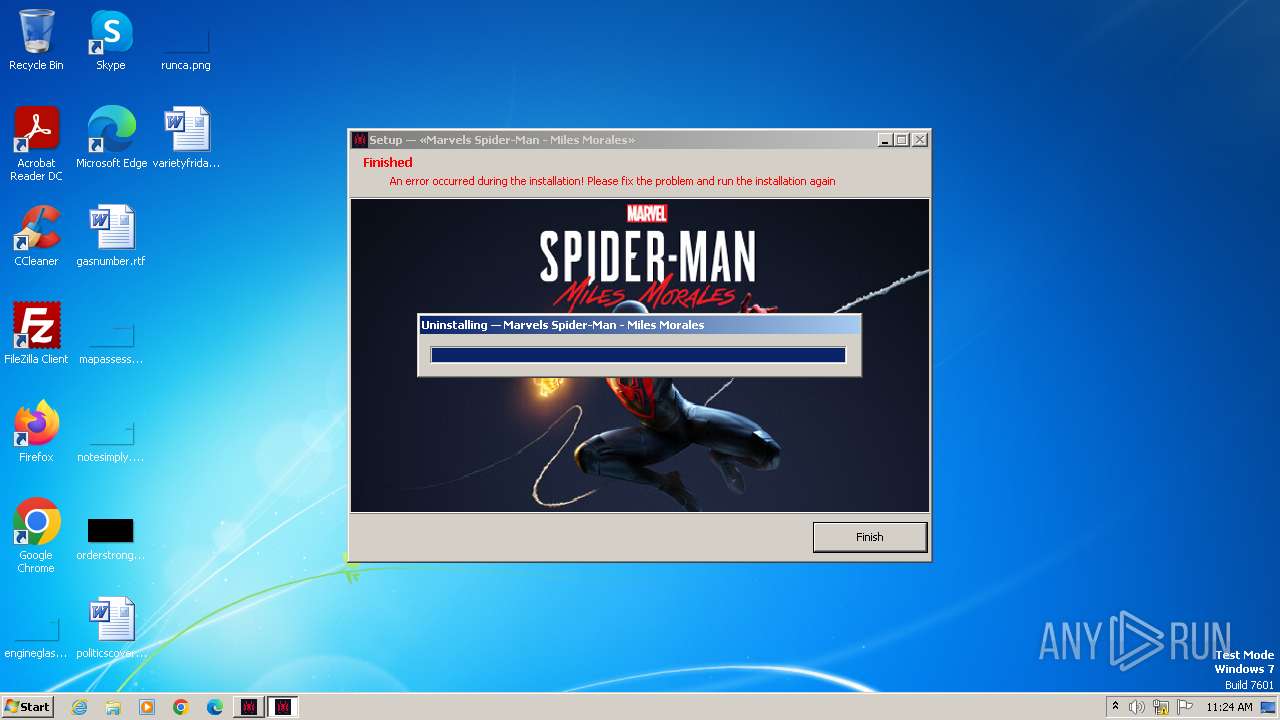
Task: Click the uninstalling progress bar
Action: pos(638,355)
